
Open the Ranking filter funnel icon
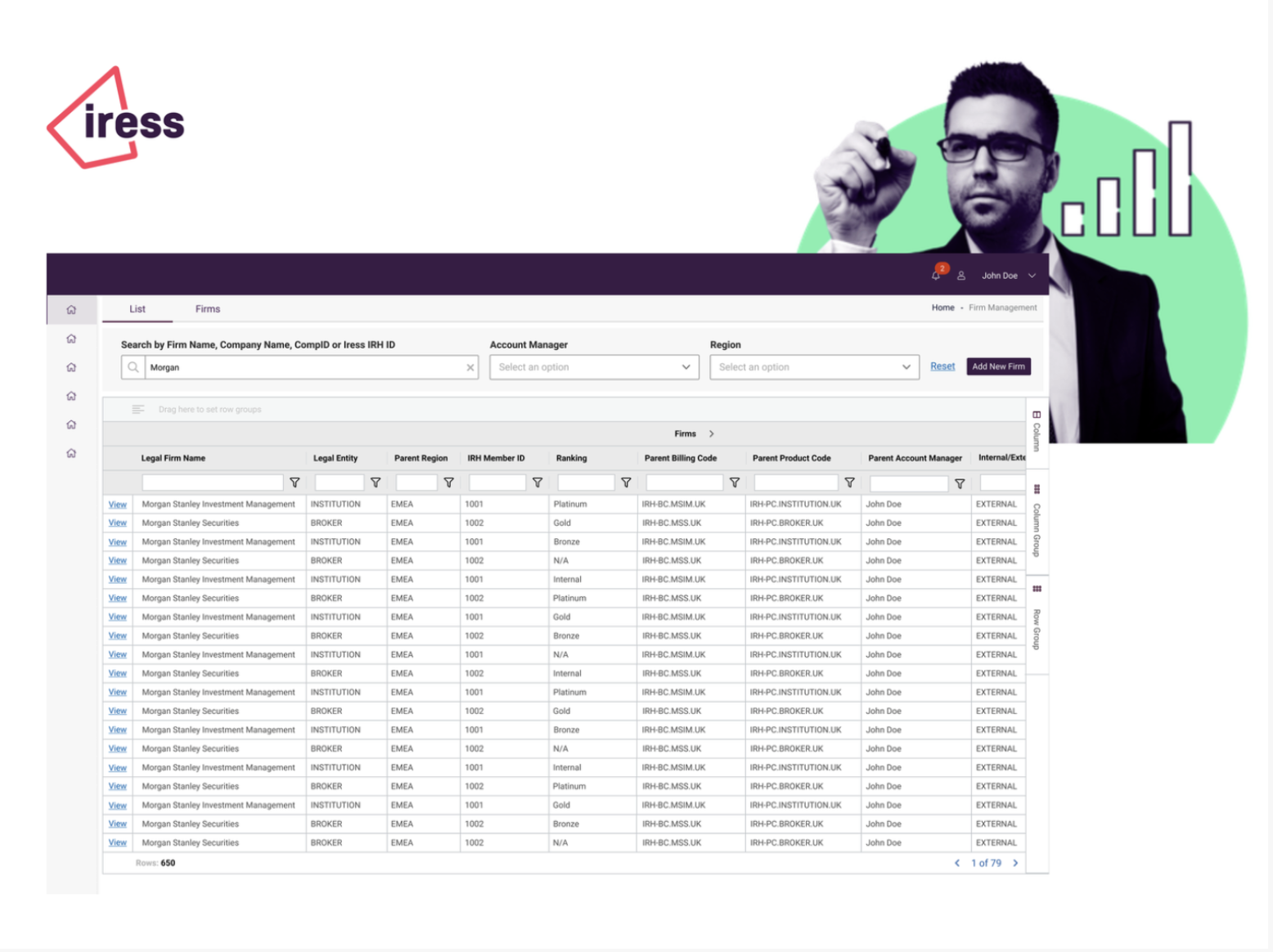tap(626, 483)
